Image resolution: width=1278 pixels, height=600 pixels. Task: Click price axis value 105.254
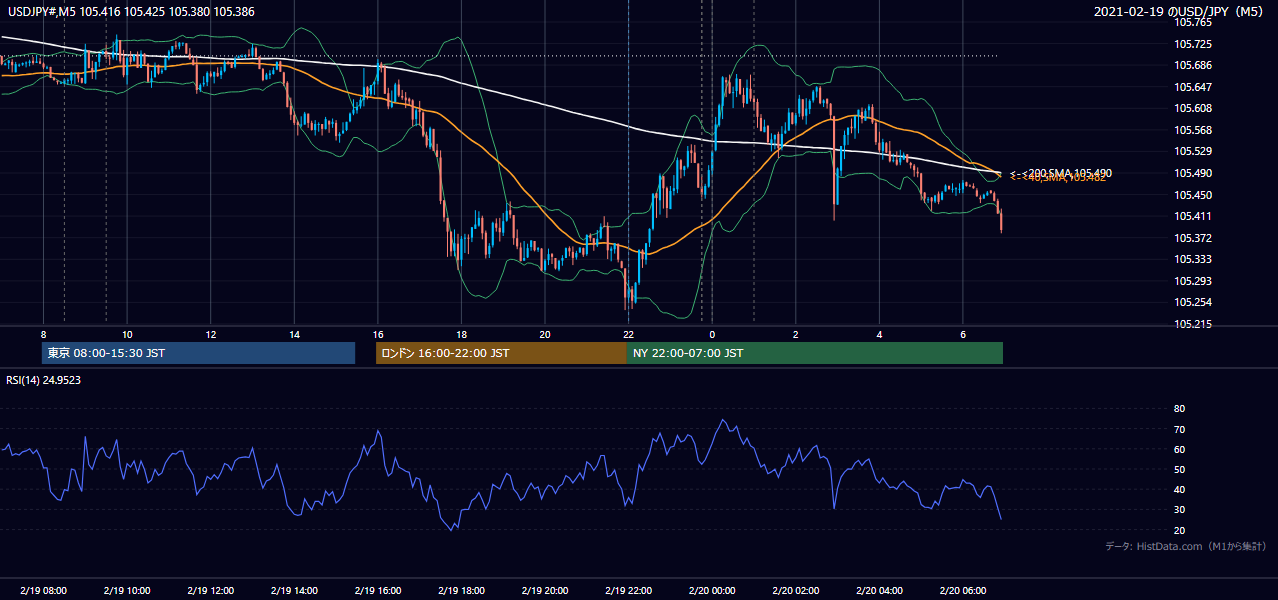click(1194, 302)
